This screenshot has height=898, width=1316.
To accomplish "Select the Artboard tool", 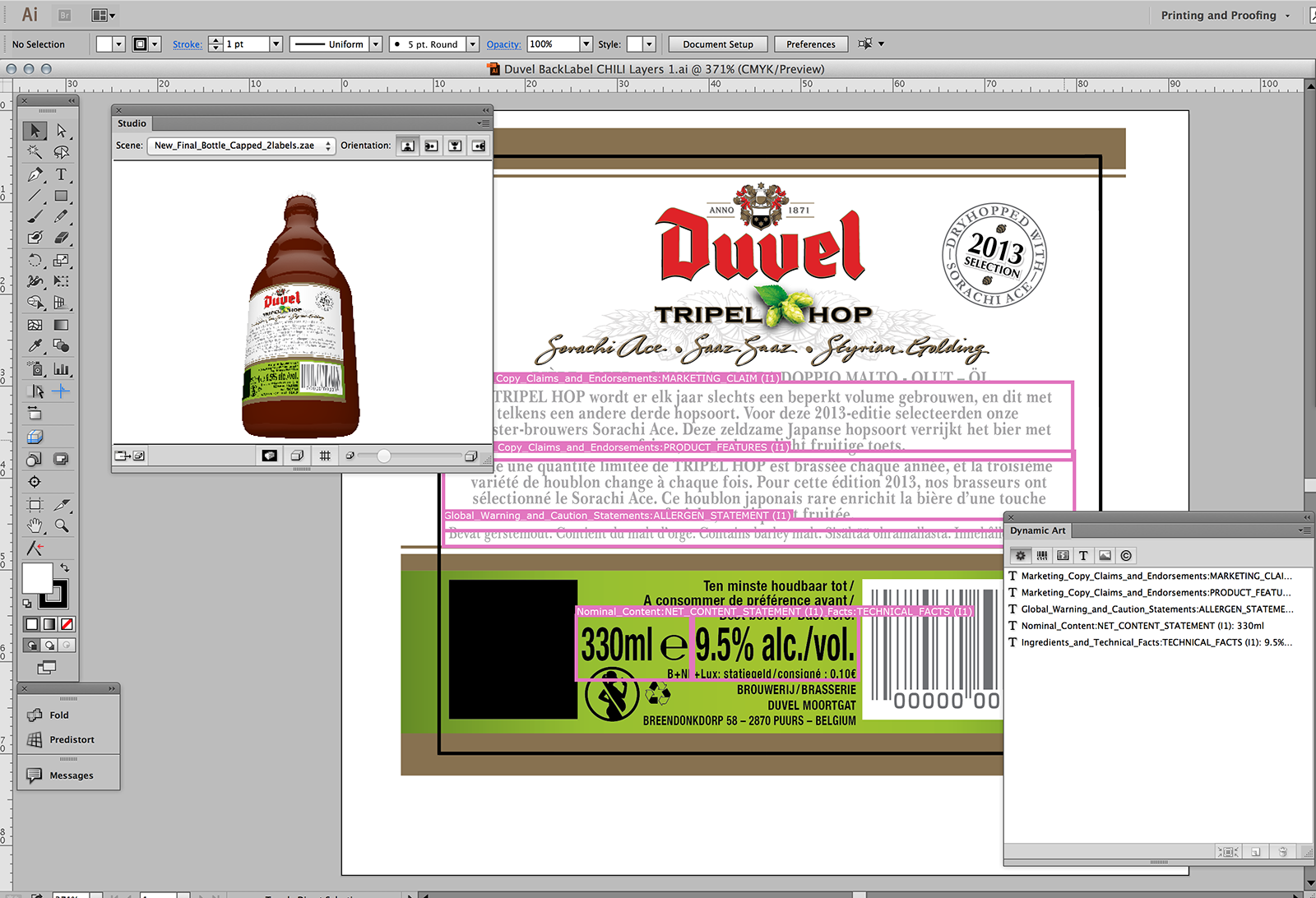I will click(x=35, y=504).
